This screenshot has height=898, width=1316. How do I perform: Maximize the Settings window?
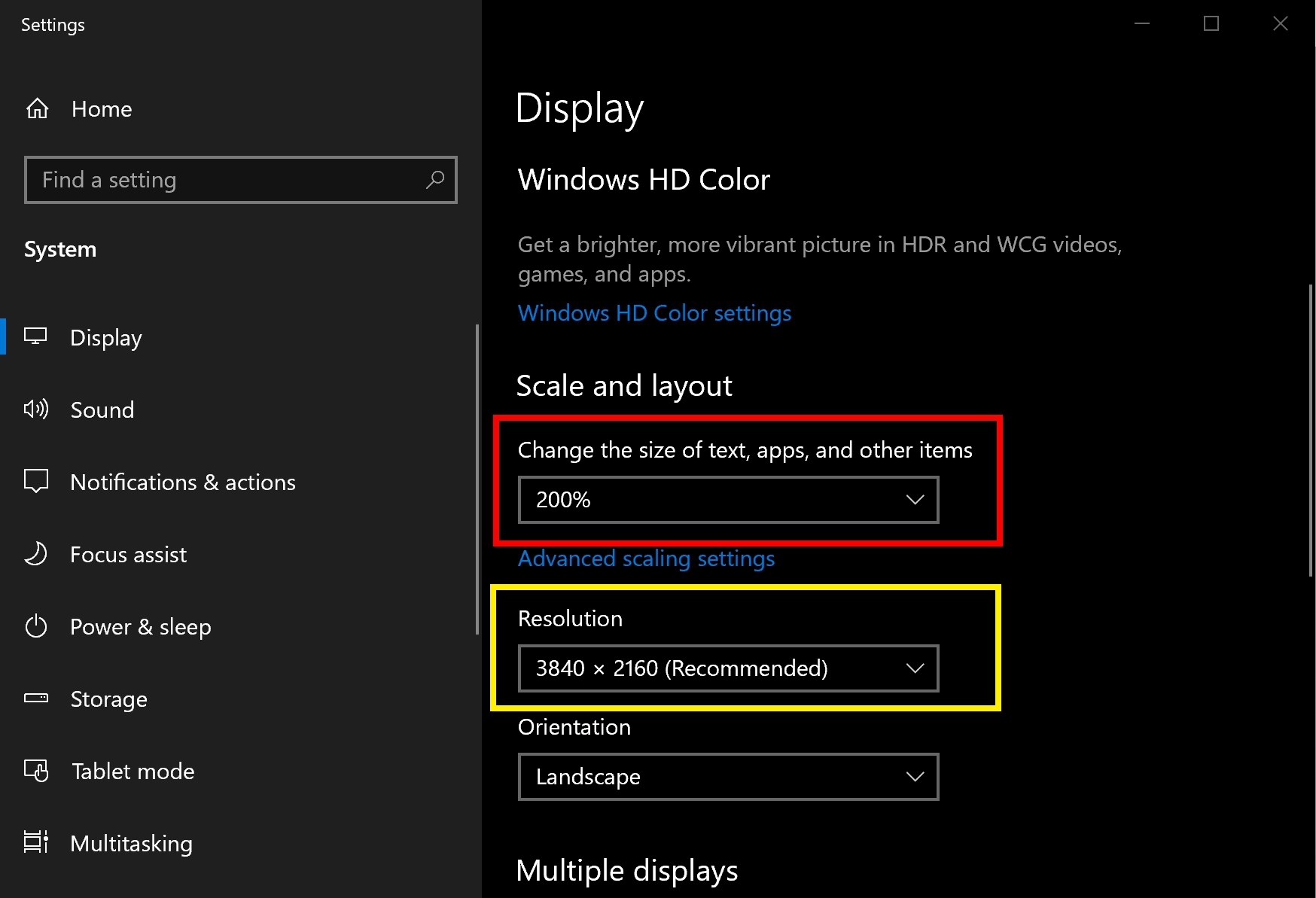(x=1211, y=23)
